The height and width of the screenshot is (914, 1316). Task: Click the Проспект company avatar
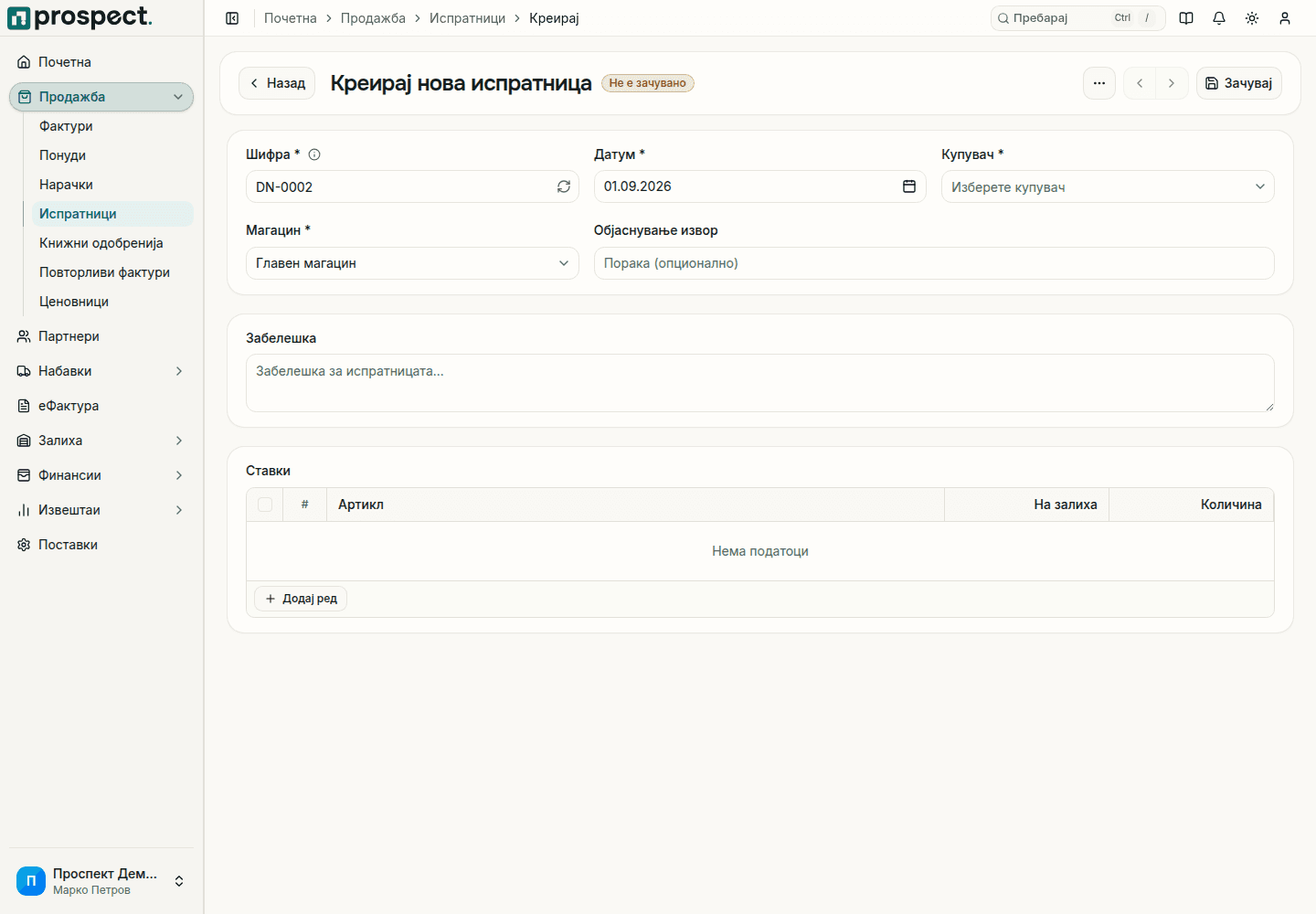pyautogui.click(x=31, y=881)
